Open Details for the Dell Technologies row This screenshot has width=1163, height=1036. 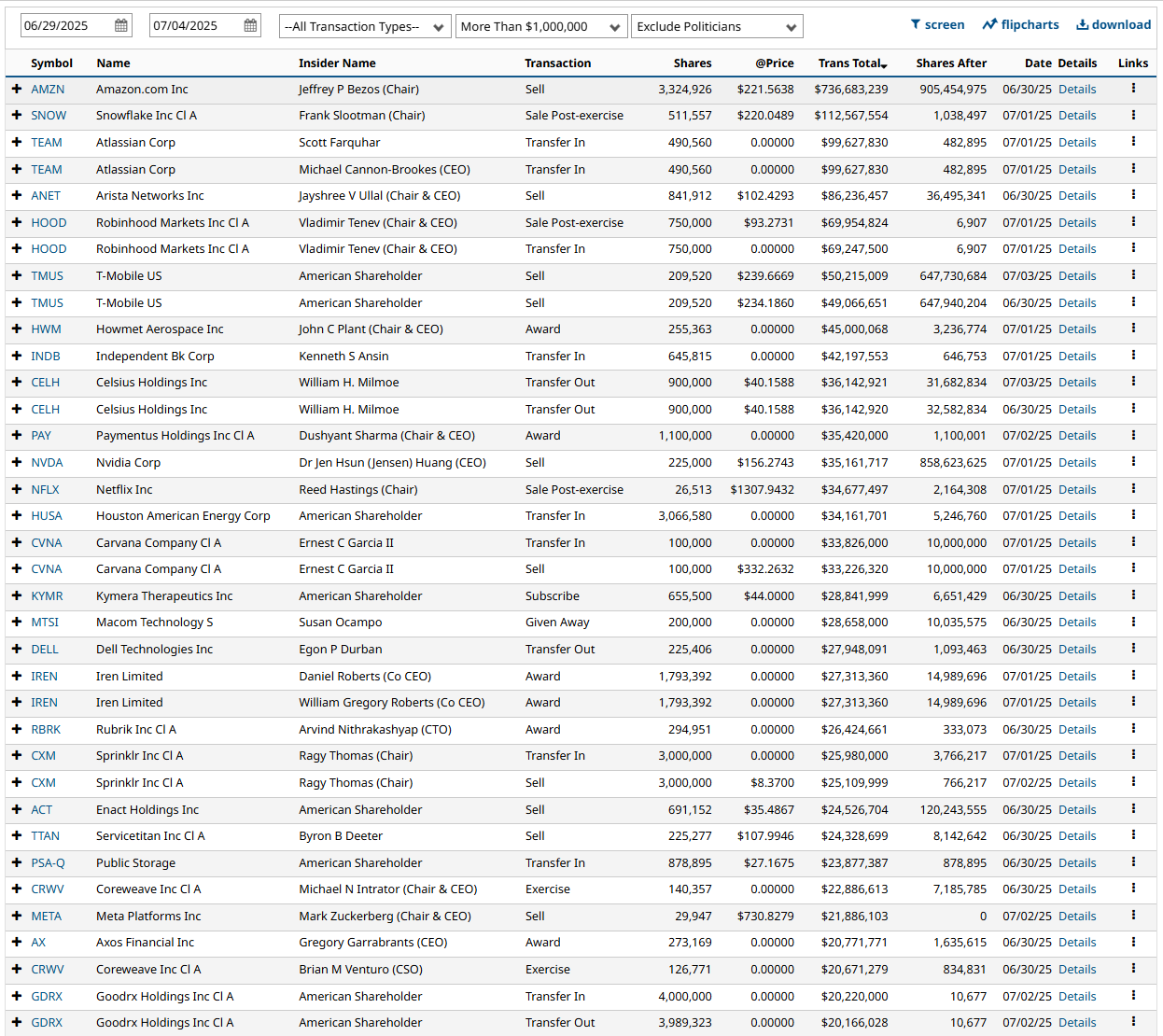click(x=1077, y=650)
